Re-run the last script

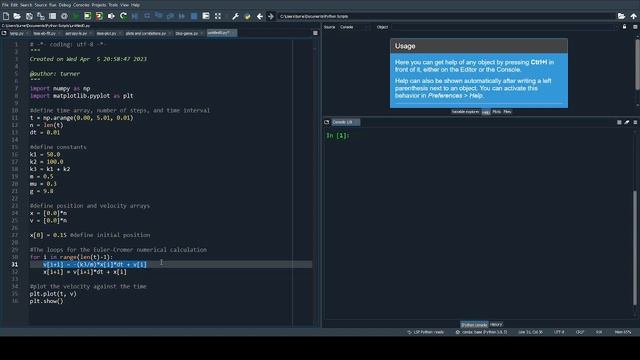(x=123, y=16)
